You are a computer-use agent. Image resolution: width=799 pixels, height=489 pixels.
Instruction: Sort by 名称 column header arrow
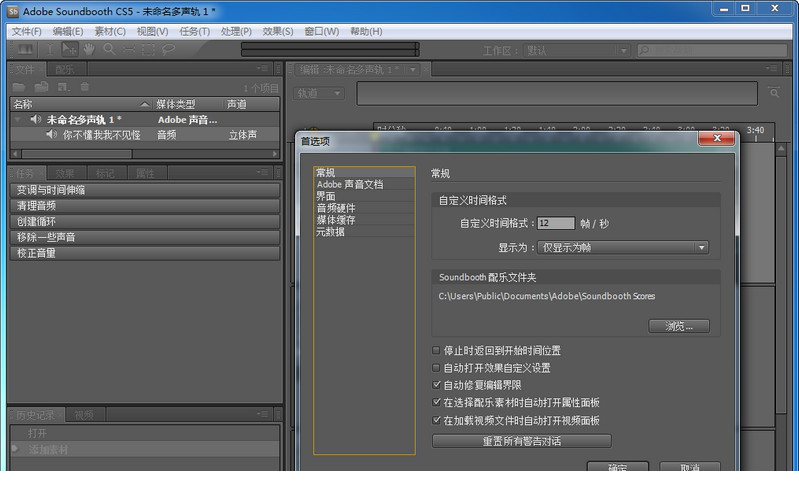[x=145, y=104]
